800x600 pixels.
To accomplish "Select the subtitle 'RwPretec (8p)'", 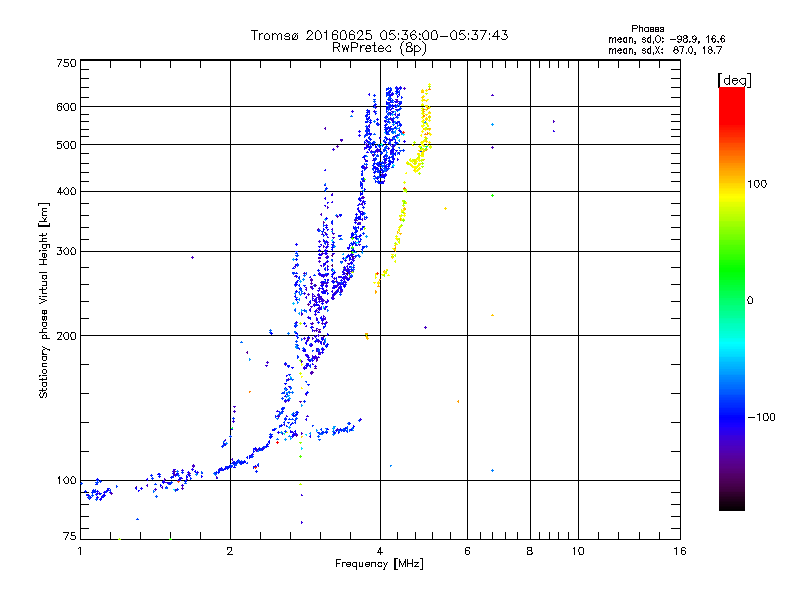I will pyautogui.click(x=379, y=48).
